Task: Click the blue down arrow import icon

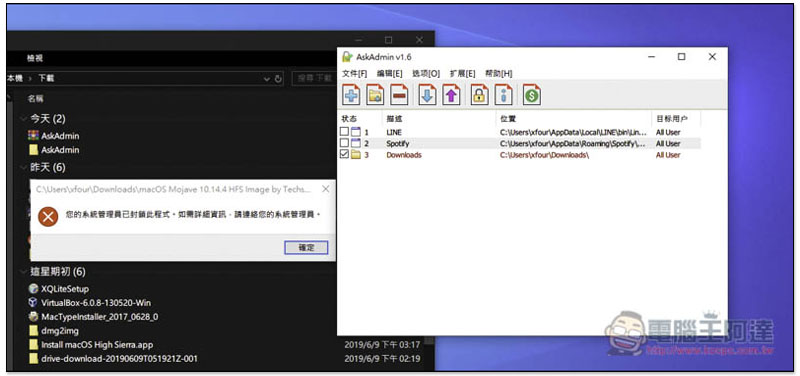Action: (427, 95)
